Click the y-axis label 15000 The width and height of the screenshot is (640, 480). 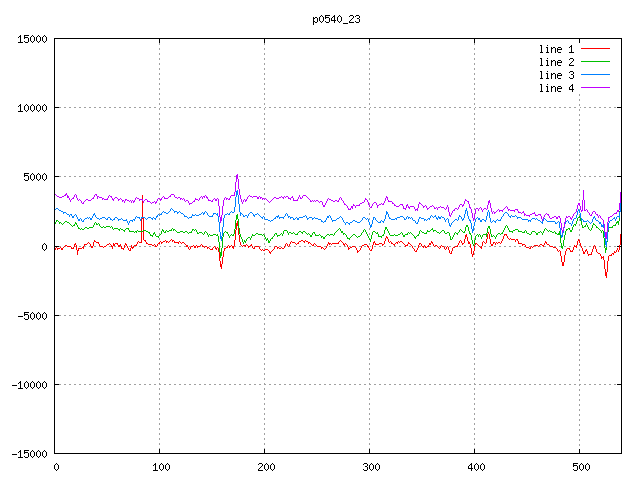pyautogui.click(x=32, y=39)
